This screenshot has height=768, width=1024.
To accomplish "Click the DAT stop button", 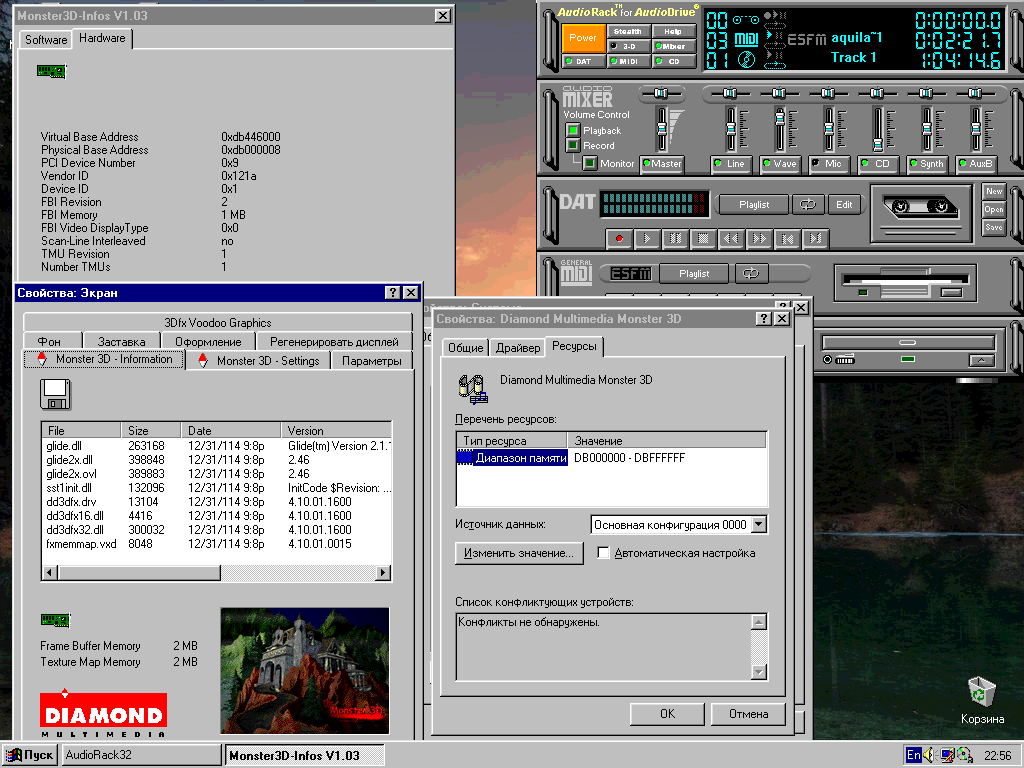I will pyautogui.click(x=703, y=239).
